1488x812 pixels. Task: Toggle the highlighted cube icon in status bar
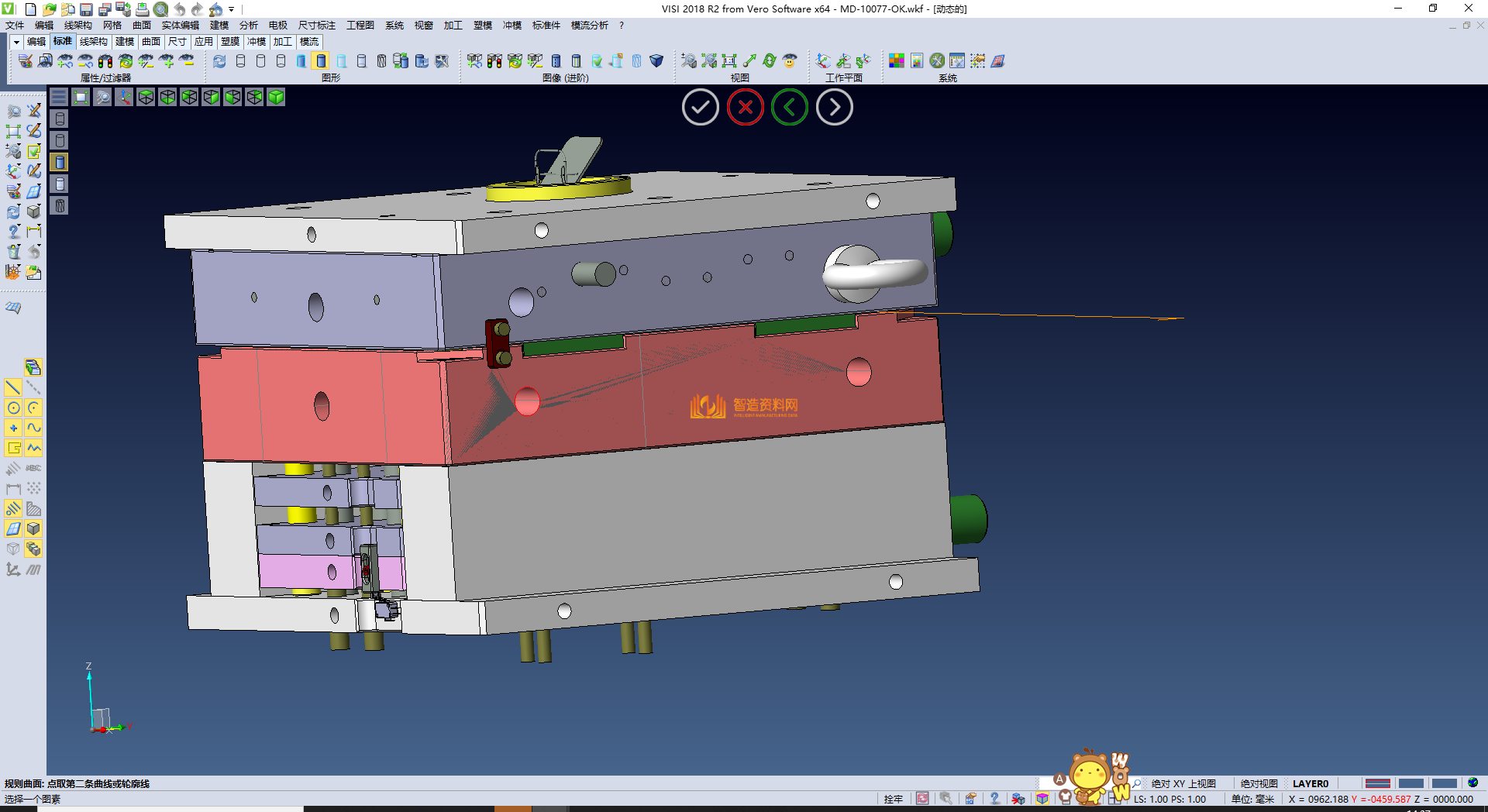1042,799
